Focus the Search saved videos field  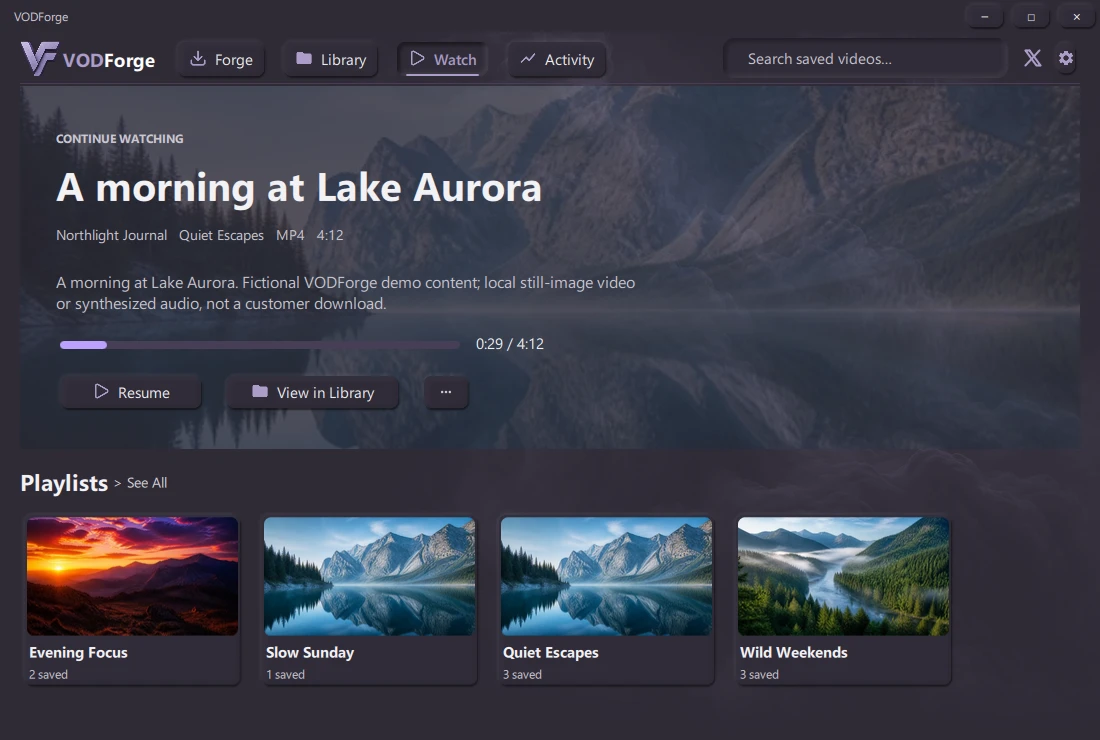tap(866, 59)
